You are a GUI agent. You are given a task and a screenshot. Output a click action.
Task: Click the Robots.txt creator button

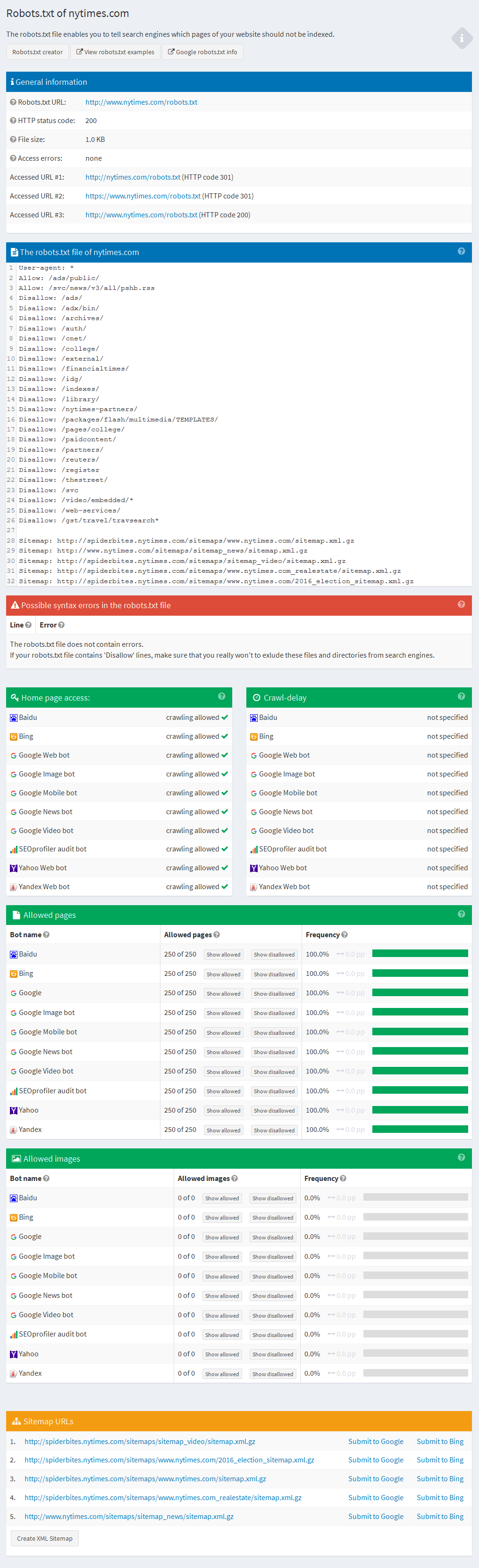(37, 52)
